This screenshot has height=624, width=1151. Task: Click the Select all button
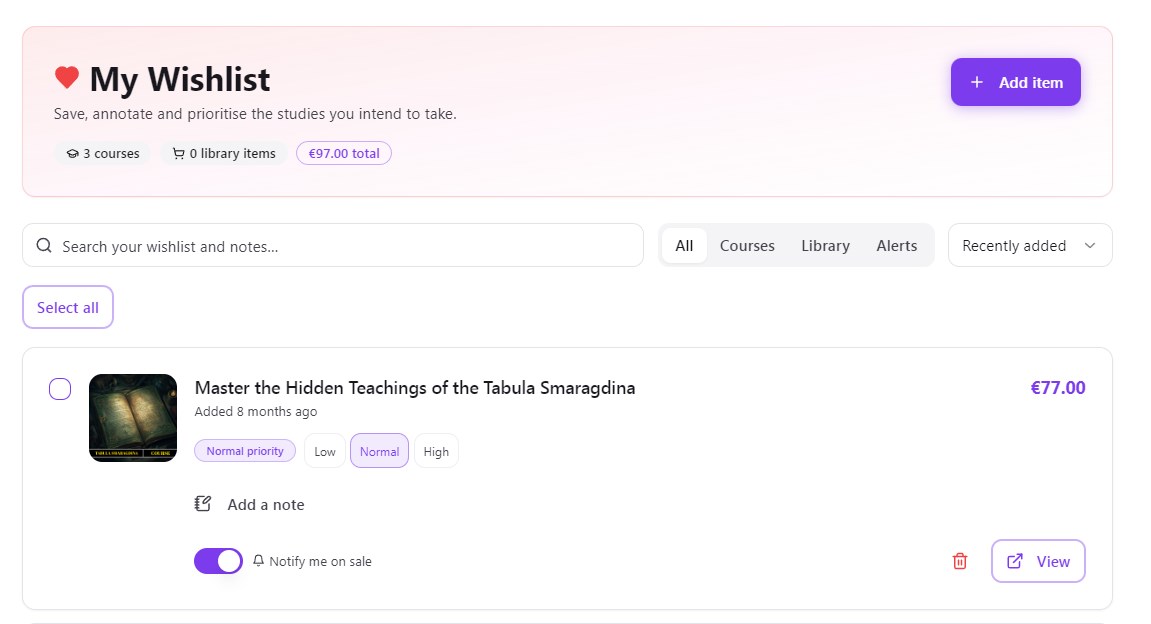click(68, 307)
